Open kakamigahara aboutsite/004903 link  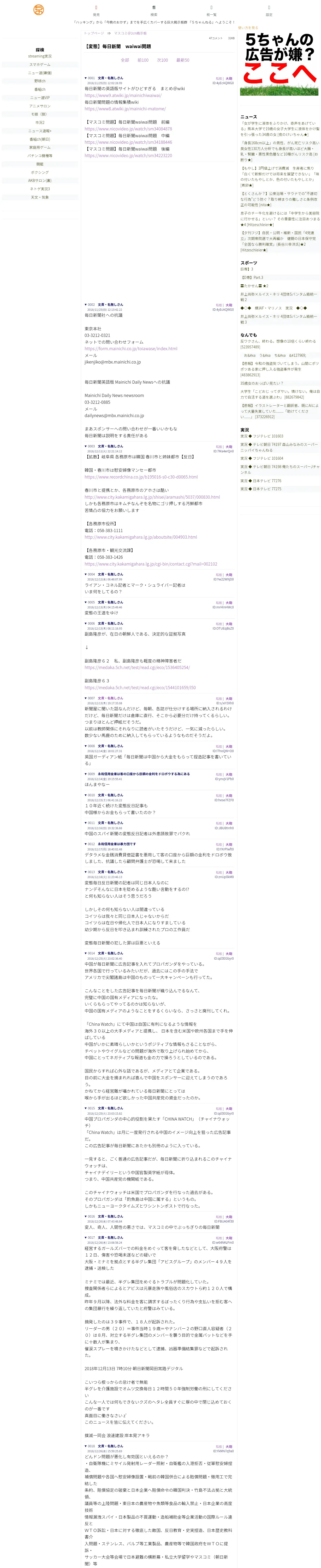pos(140,538)
